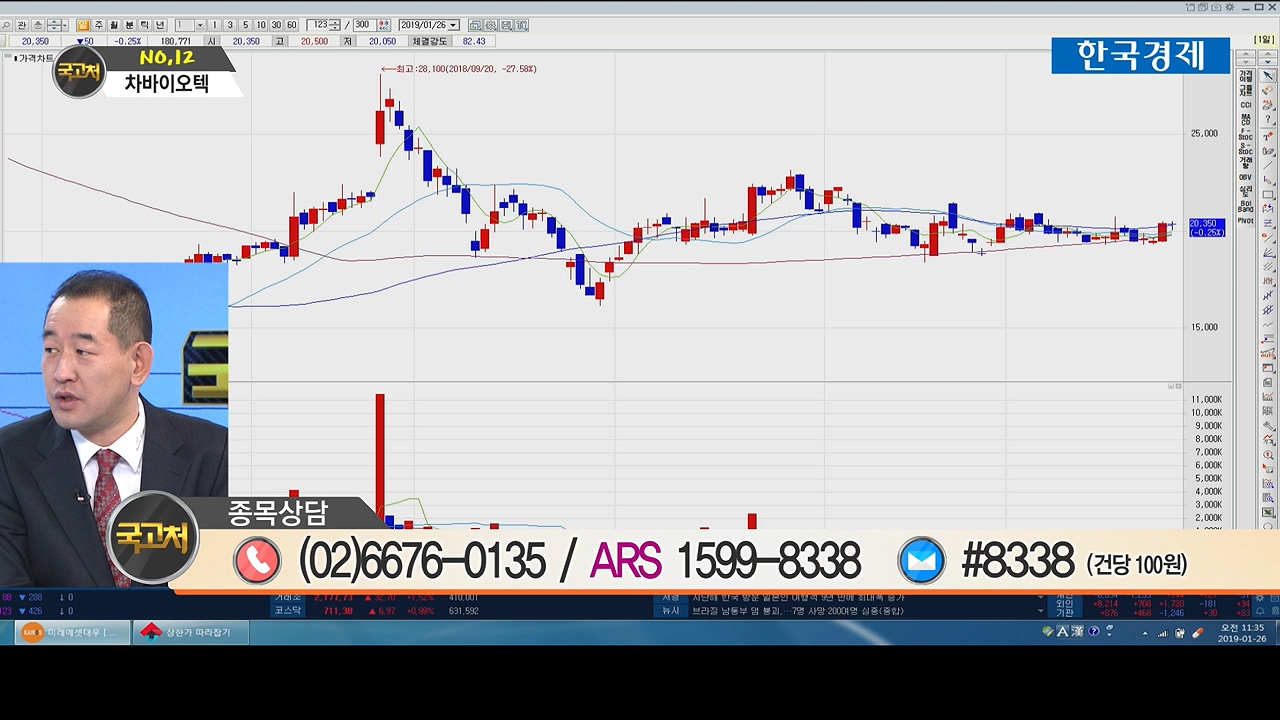Select the MACD indicator in the side list
1280x720 pixels.
tap(1246, 120)
